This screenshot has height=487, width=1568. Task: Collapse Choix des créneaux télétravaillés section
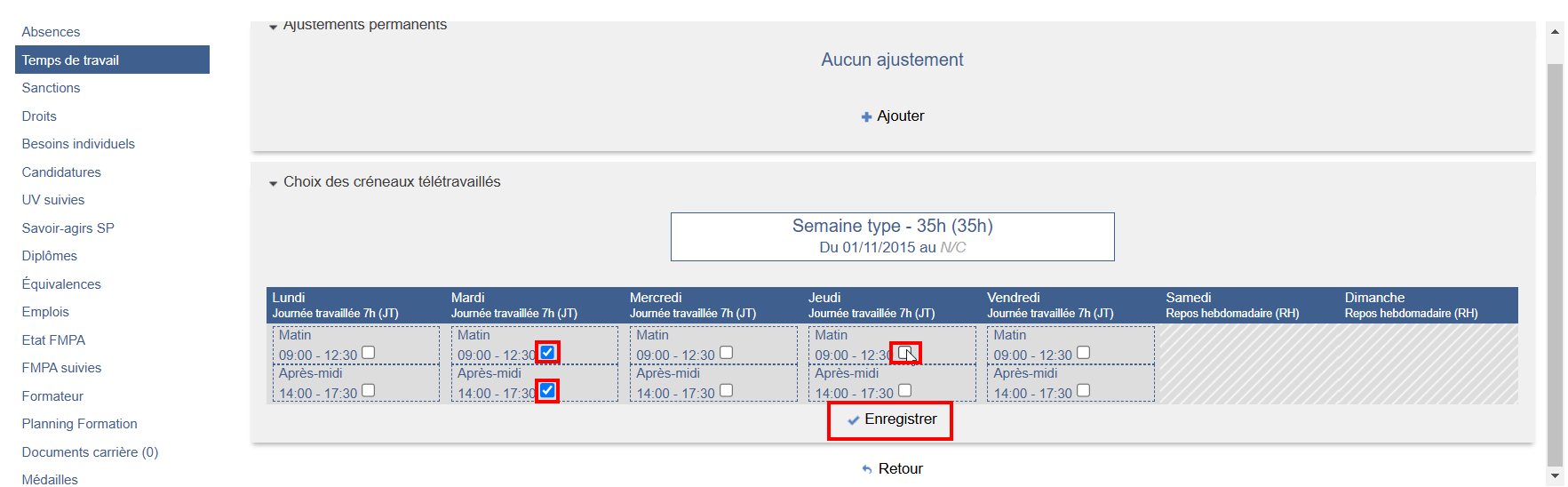click(274, 183)
